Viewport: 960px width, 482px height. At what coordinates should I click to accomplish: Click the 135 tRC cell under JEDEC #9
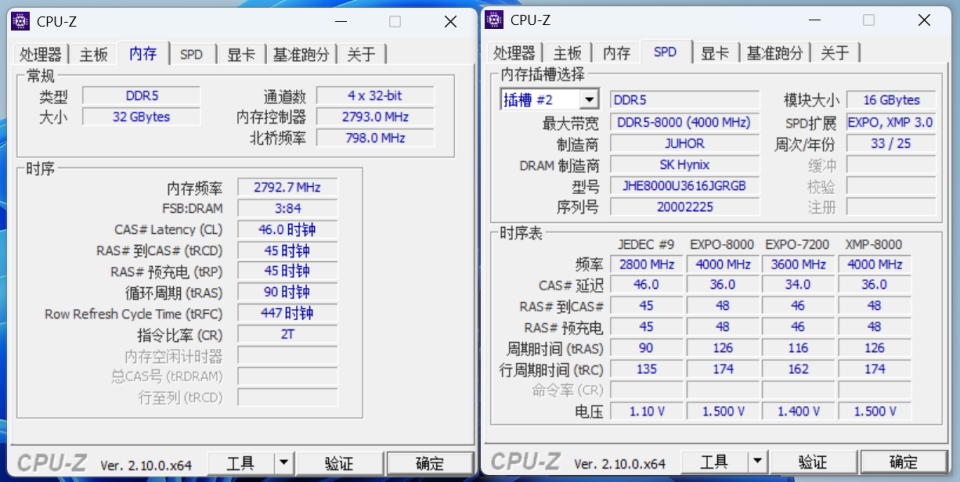point(647,369)
